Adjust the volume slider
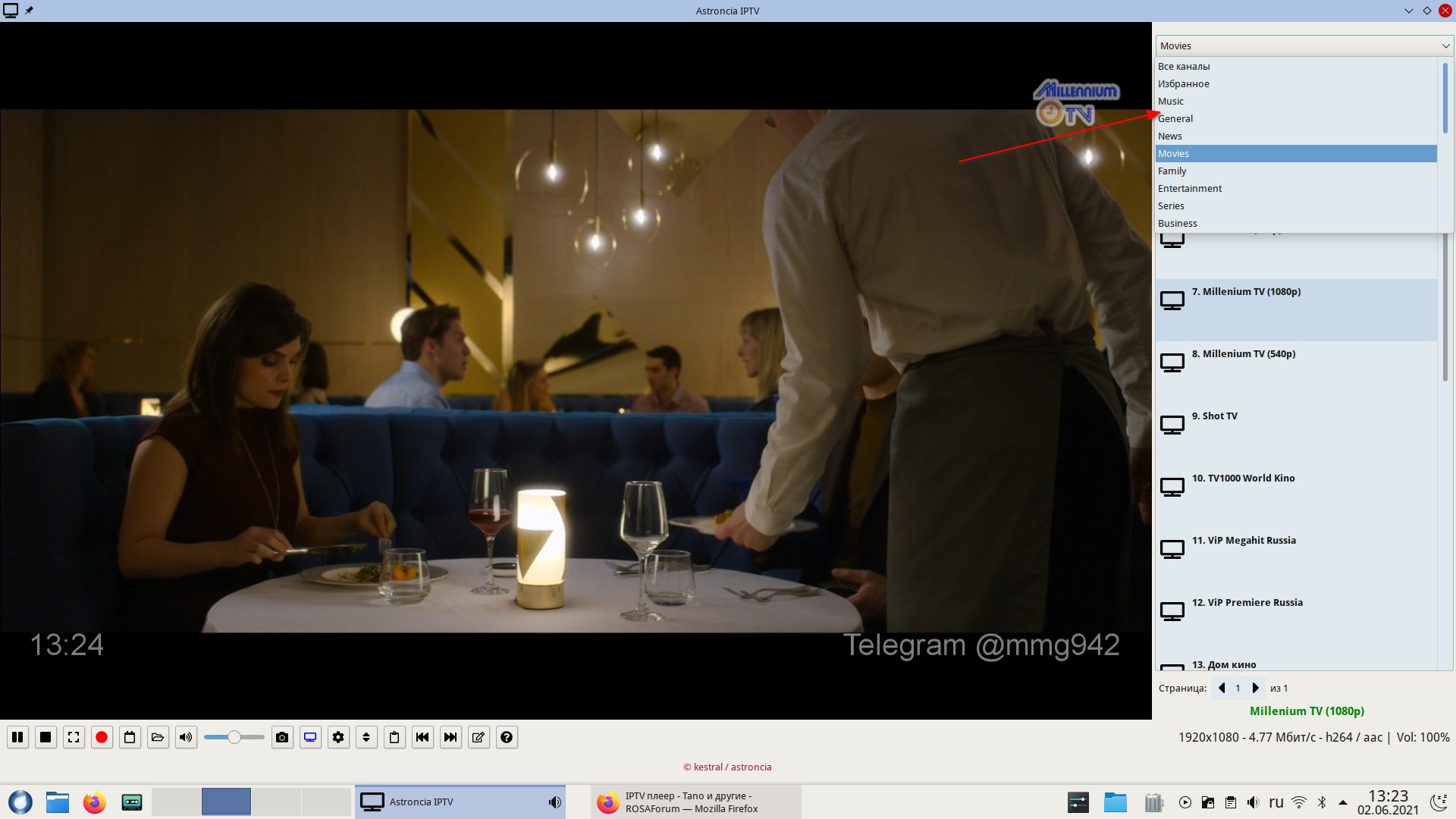Viewport: 1456px width, 819px height. point(234,737)
